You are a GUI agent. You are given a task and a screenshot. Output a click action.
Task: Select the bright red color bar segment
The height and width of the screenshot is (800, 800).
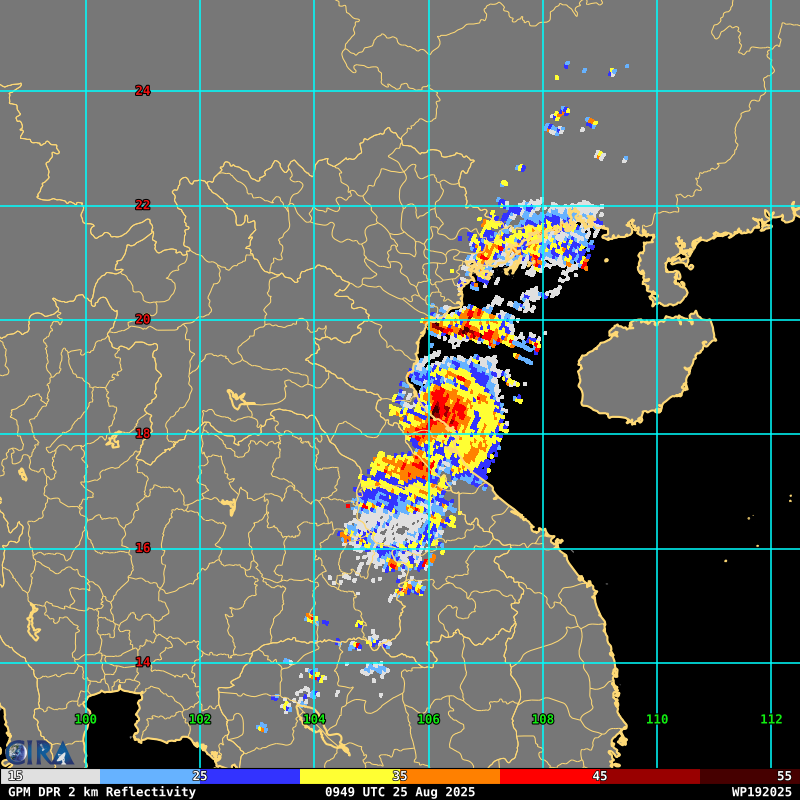[550, 777]
